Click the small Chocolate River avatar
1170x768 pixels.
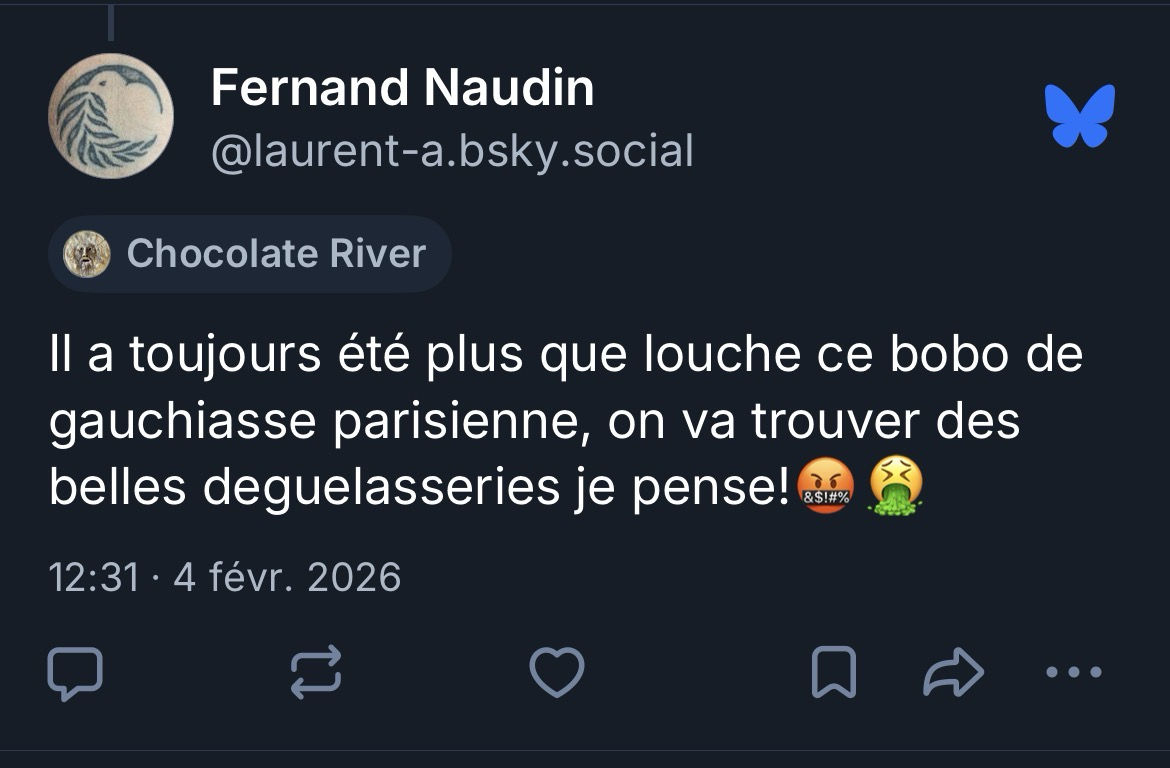pyautogui.click(x=86, y=254)
